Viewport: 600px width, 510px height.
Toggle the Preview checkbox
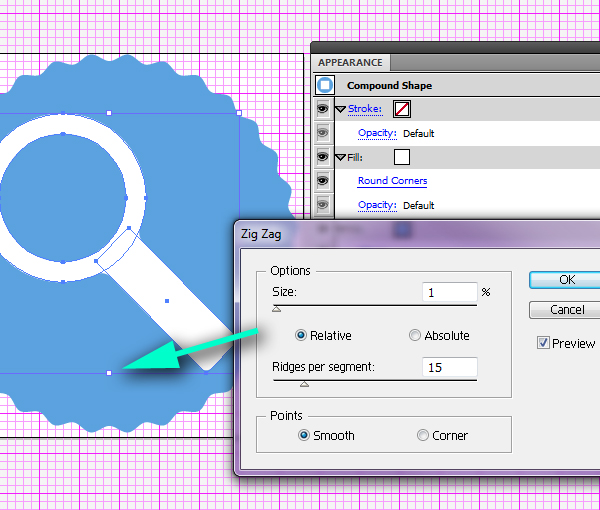tap(543, 342)
